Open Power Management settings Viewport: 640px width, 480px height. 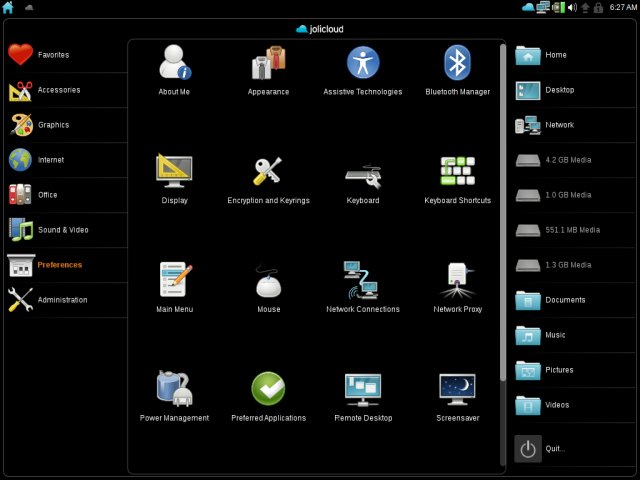174,391
